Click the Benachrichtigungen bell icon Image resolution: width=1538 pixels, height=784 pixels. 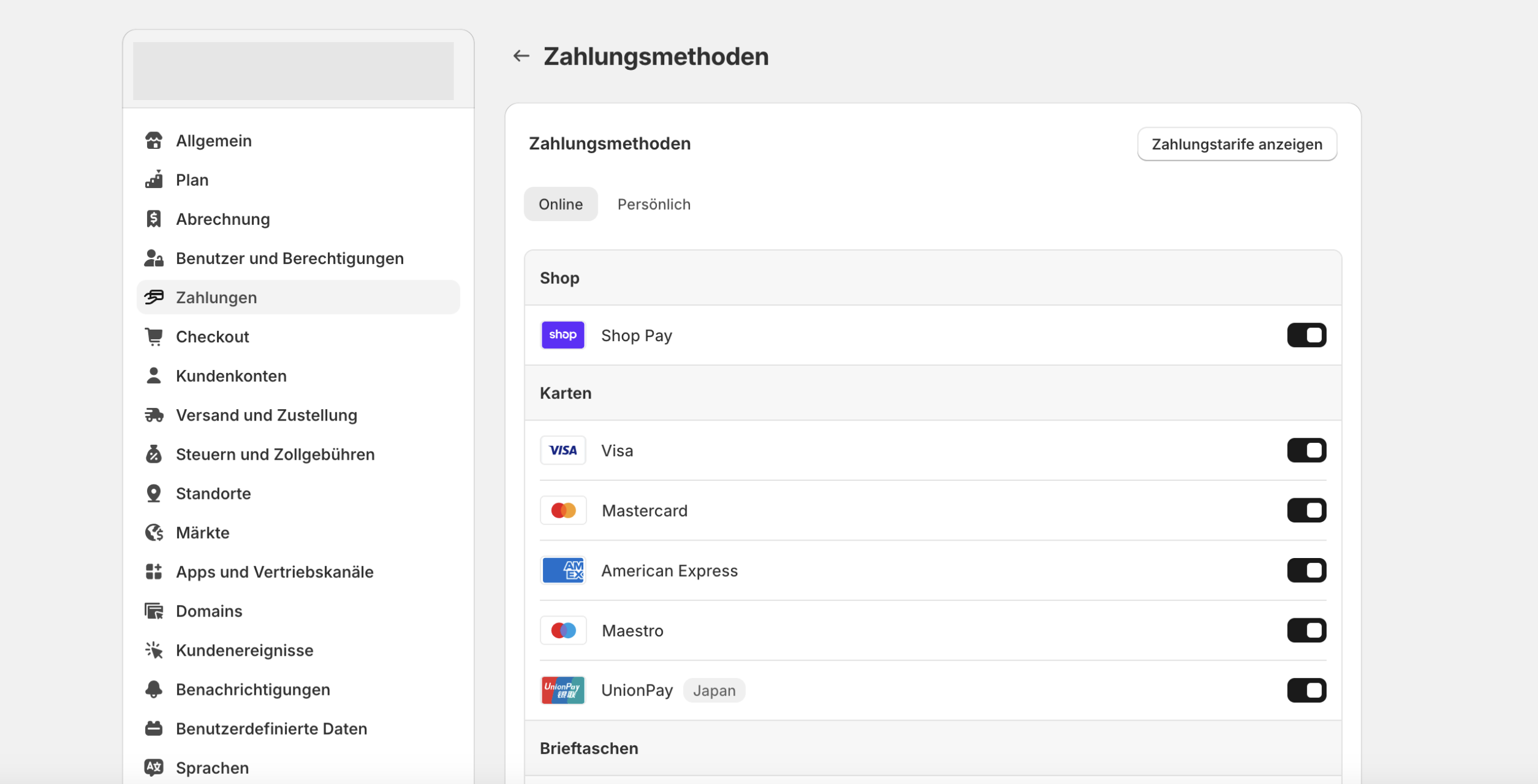pos(154,689)
